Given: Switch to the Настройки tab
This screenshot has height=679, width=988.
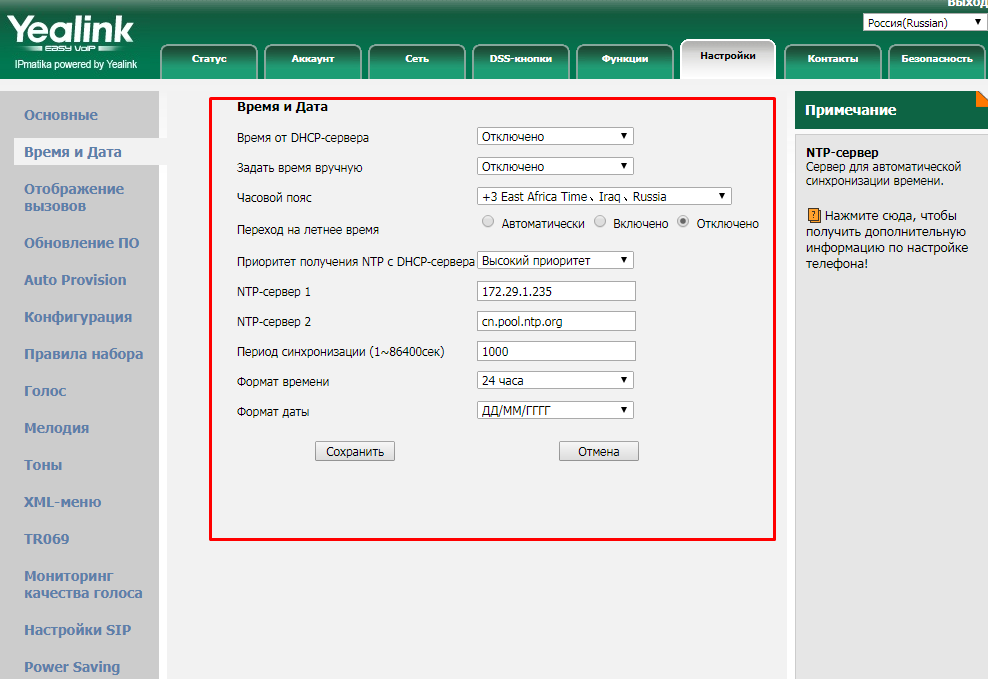Looking at the screenshot, I should (728, 59).
